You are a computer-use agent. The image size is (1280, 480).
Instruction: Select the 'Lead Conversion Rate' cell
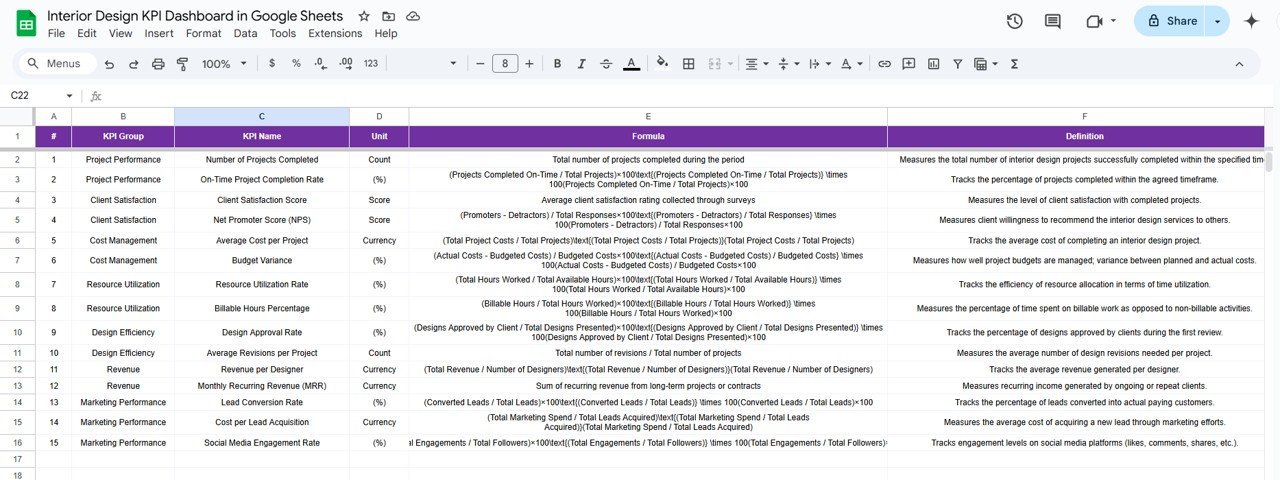pyautogui.click(x=262, y=402)
